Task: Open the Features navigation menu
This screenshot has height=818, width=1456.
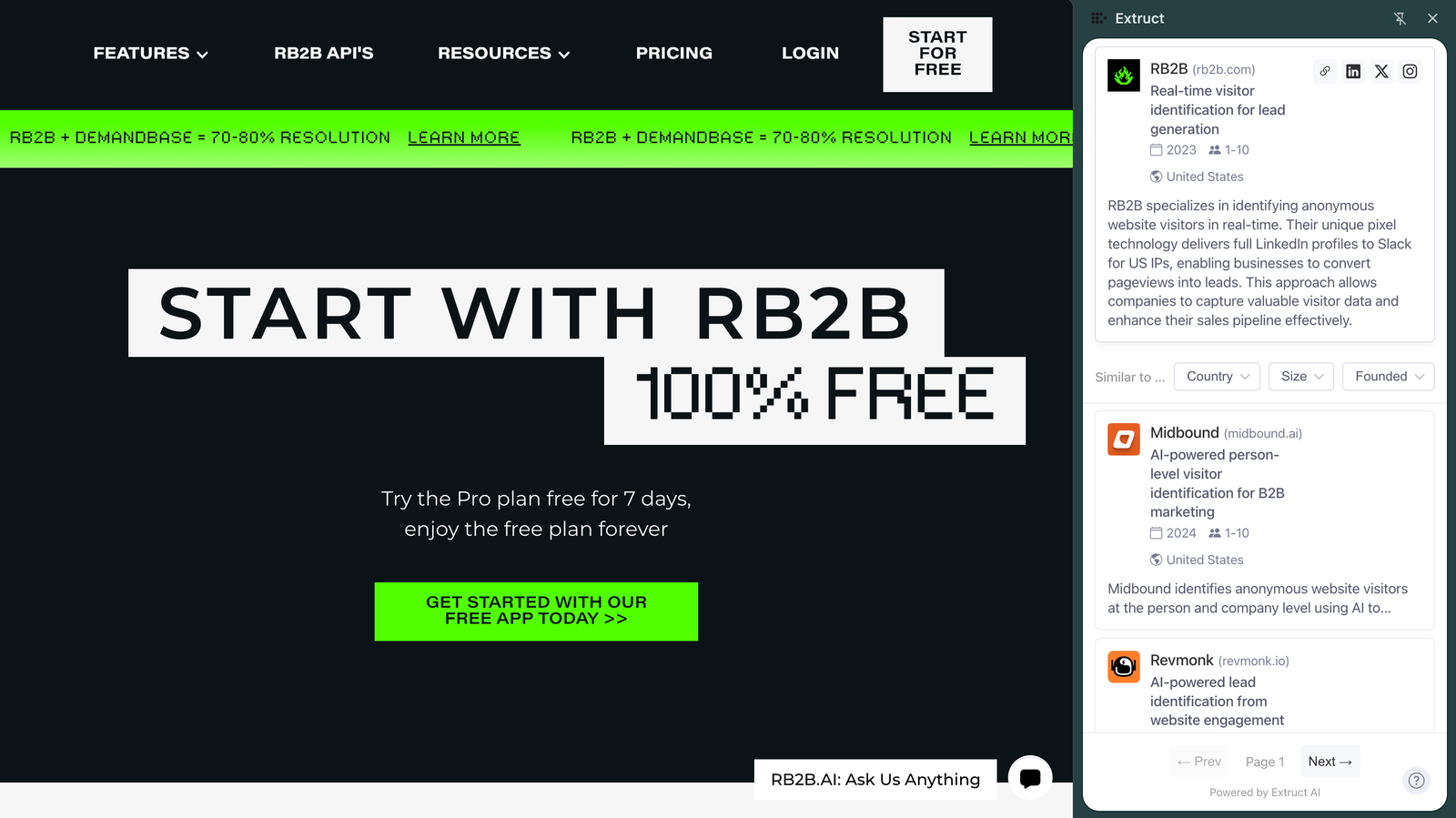Action: 151,54
